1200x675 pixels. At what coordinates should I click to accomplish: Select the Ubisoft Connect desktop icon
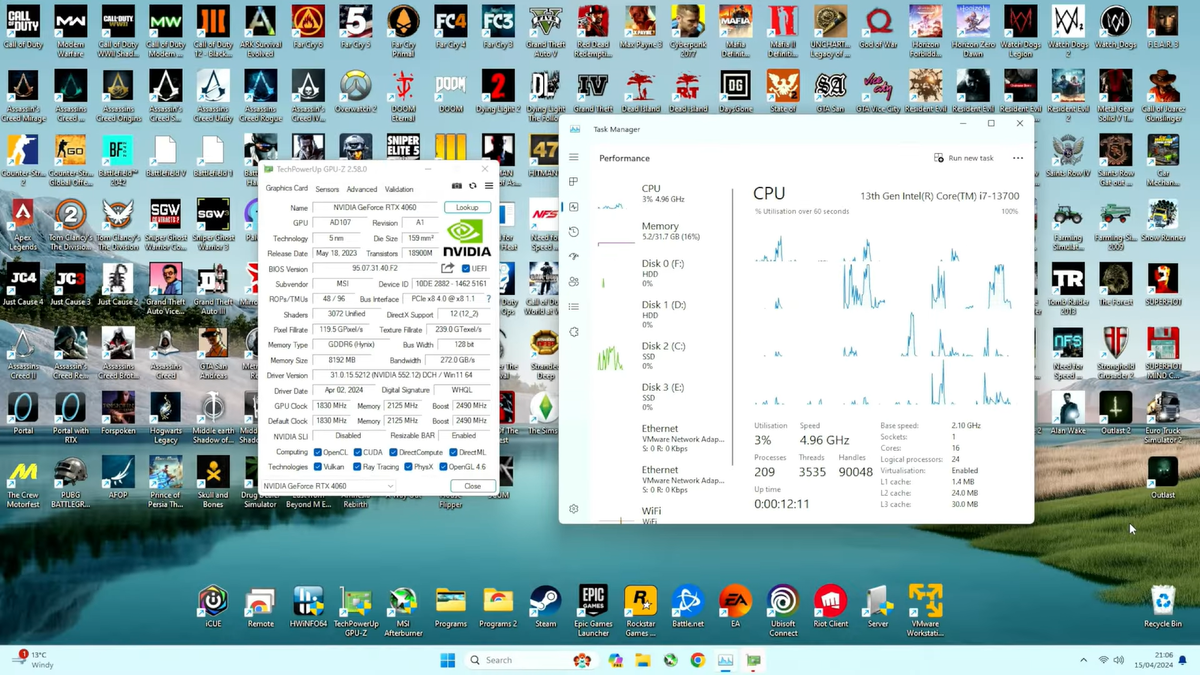[783, 610]
